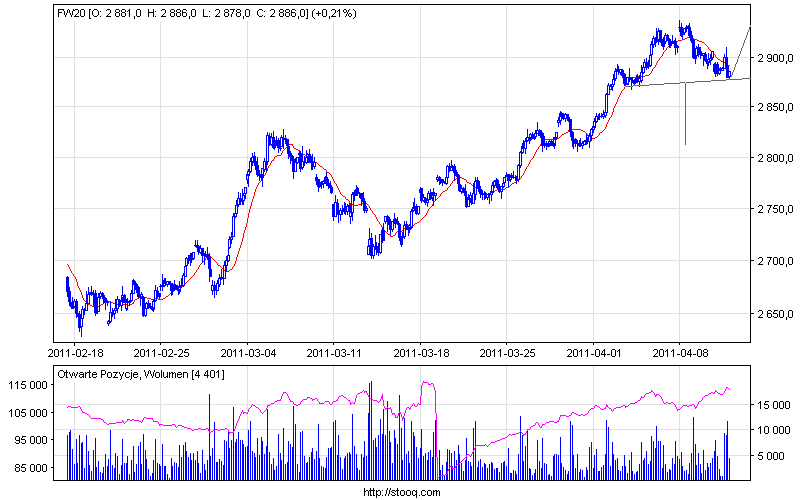Click the 2 850,0 price axis label
Screen dimensions: 800x500
click(x=776, y=108)
